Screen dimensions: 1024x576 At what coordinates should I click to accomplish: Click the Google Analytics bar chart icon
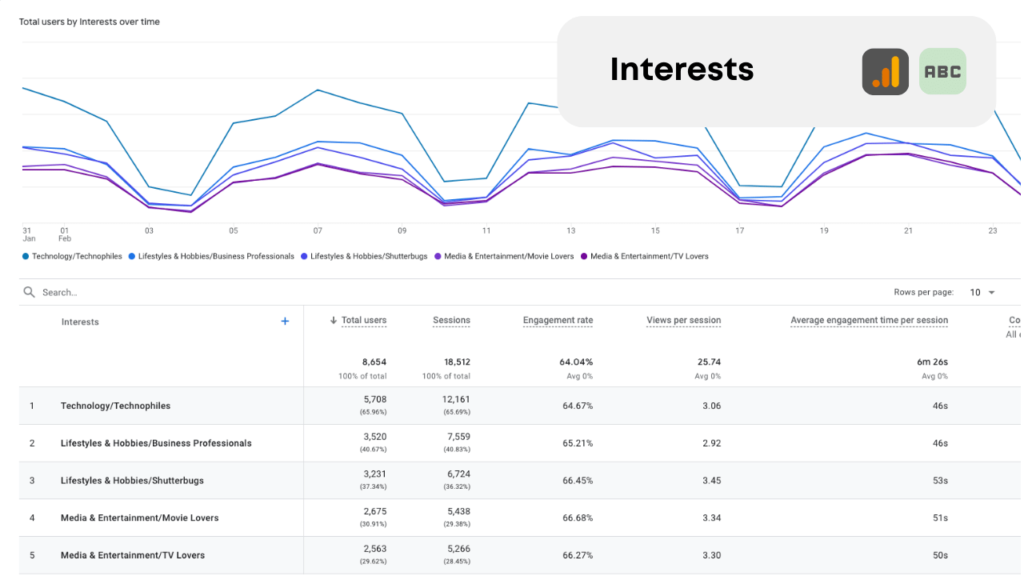coord(885,72)
